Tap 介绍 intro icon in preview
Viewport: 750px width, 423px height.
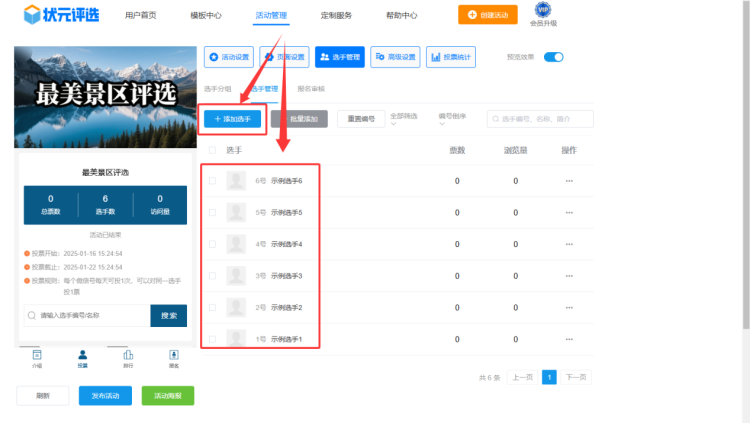click(x=37, y=356)
